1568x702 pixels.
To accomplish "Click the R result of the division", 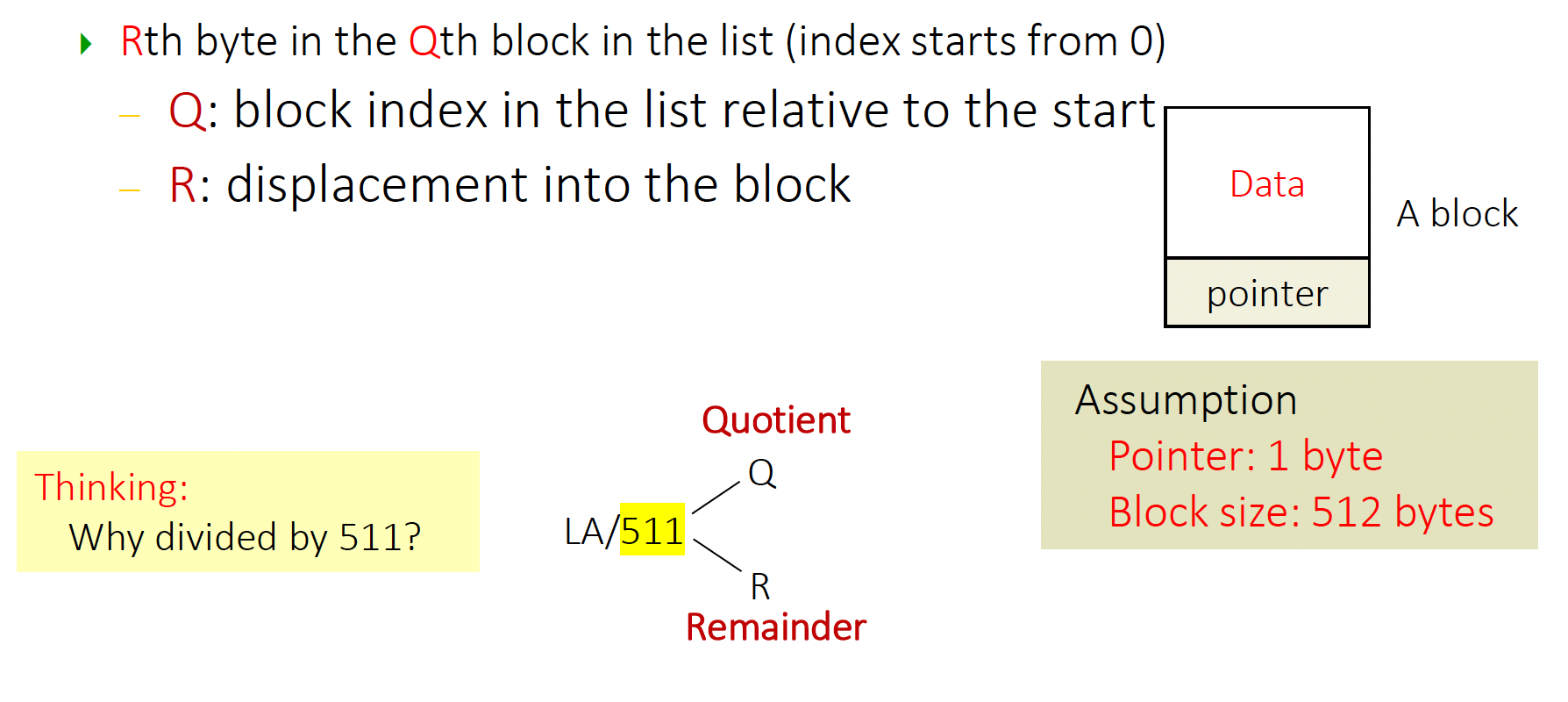I will pos(760,586).
